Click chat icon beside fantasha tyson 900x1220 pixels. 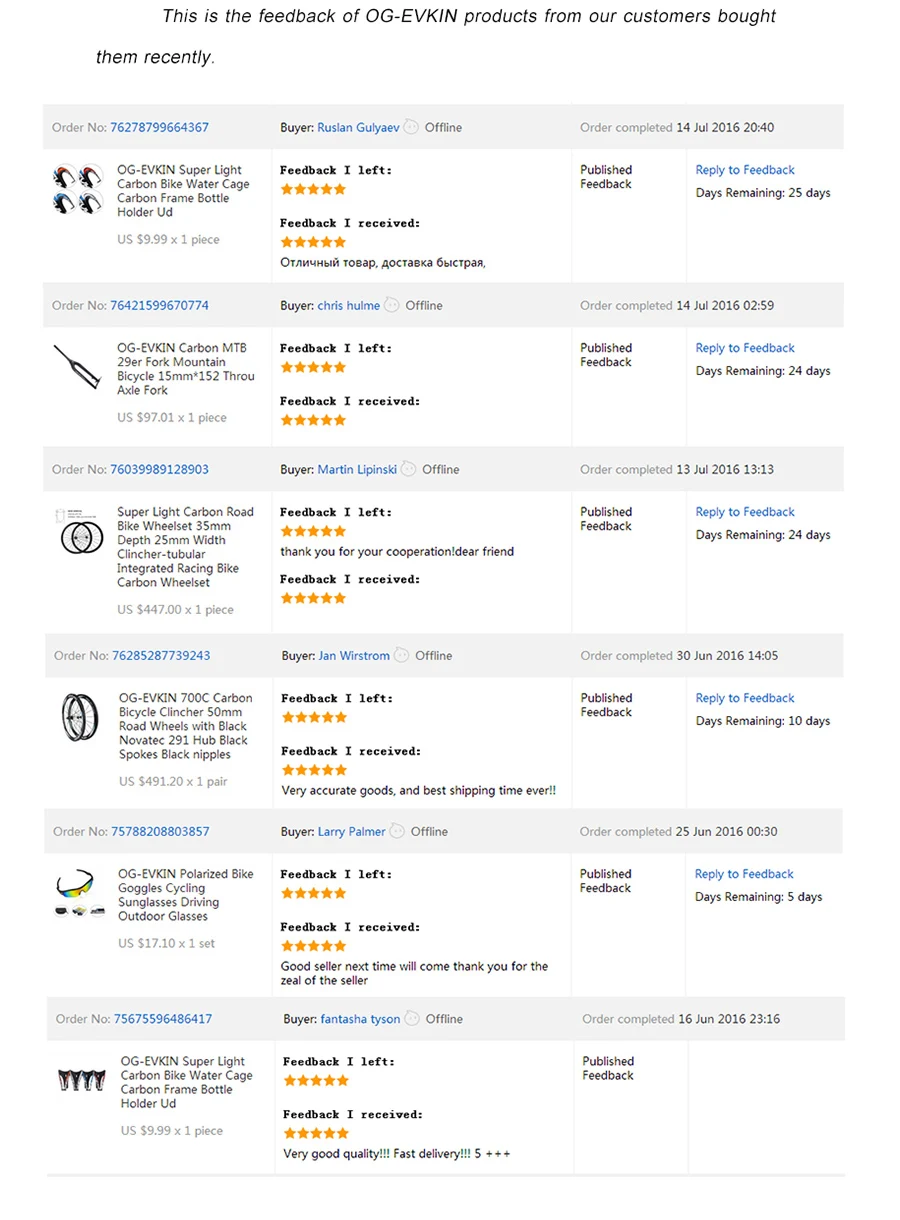(412, 1019)
